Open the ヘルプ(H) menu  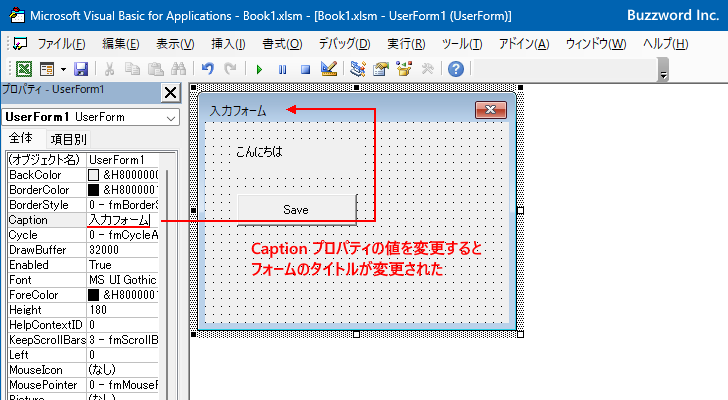click(x=665, y=44)
